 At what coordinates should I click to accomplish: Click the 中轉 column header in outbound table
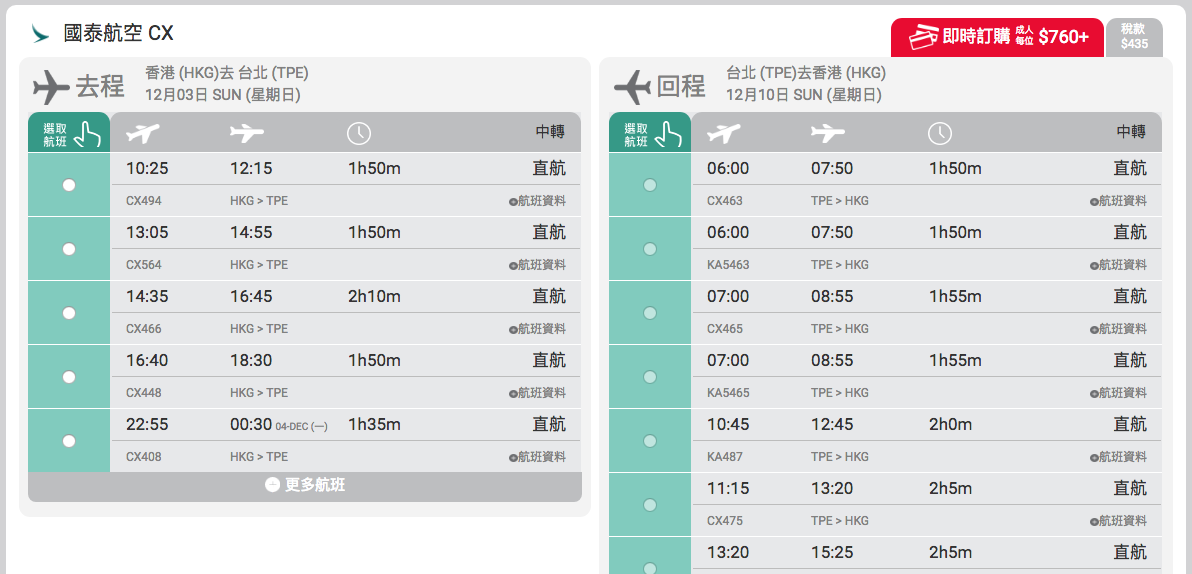click(x=550, y=132)
